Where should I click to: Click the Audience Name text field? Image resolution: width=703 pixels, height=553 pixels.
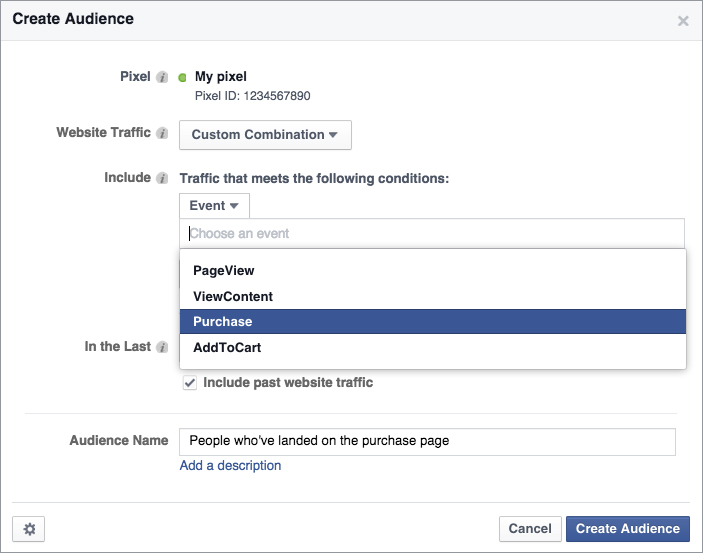click(427, 442)
